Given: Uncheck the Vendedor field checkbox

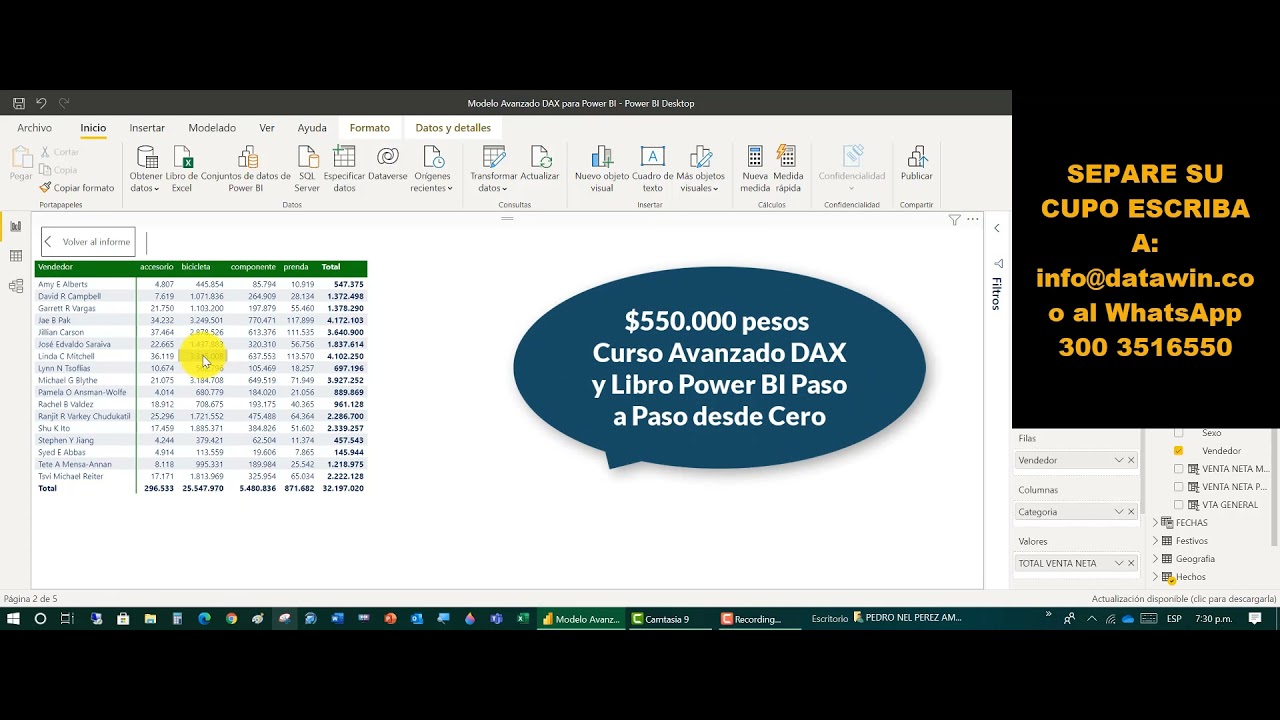Looking at the screenshot, I should [1178, 451].
